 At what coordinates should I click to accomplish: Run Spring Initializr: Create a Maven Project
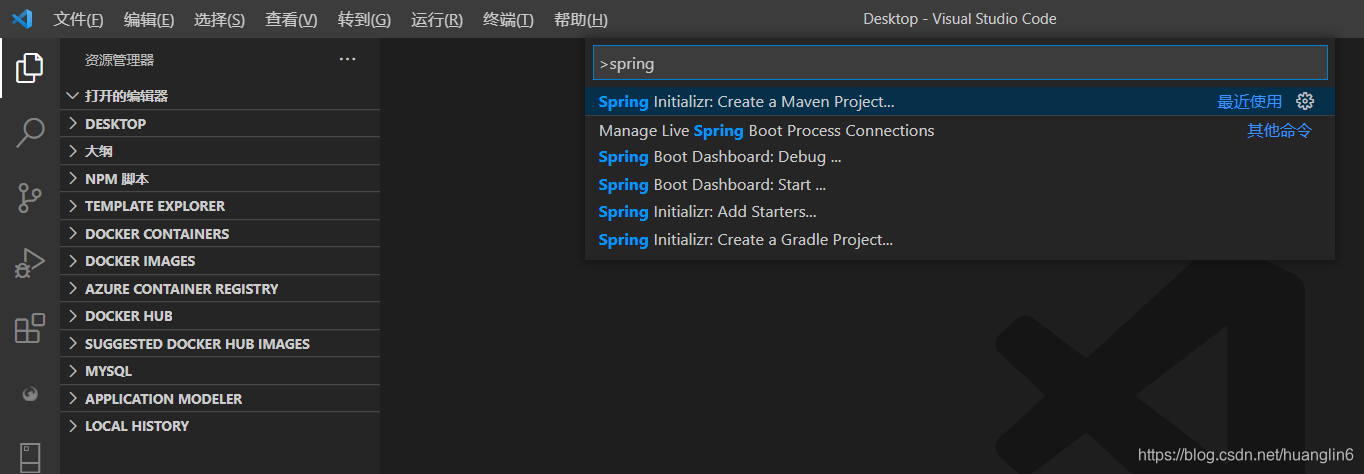tap(960, 102)
